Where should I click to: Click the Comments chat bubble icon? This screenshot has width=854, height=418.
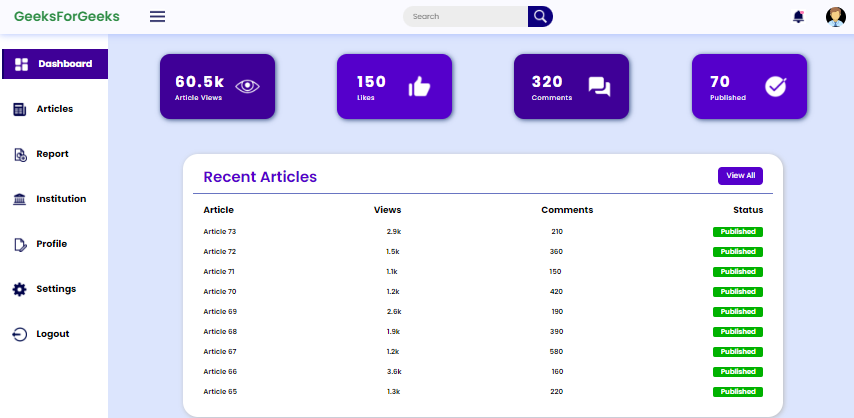(x=599, y=87)
